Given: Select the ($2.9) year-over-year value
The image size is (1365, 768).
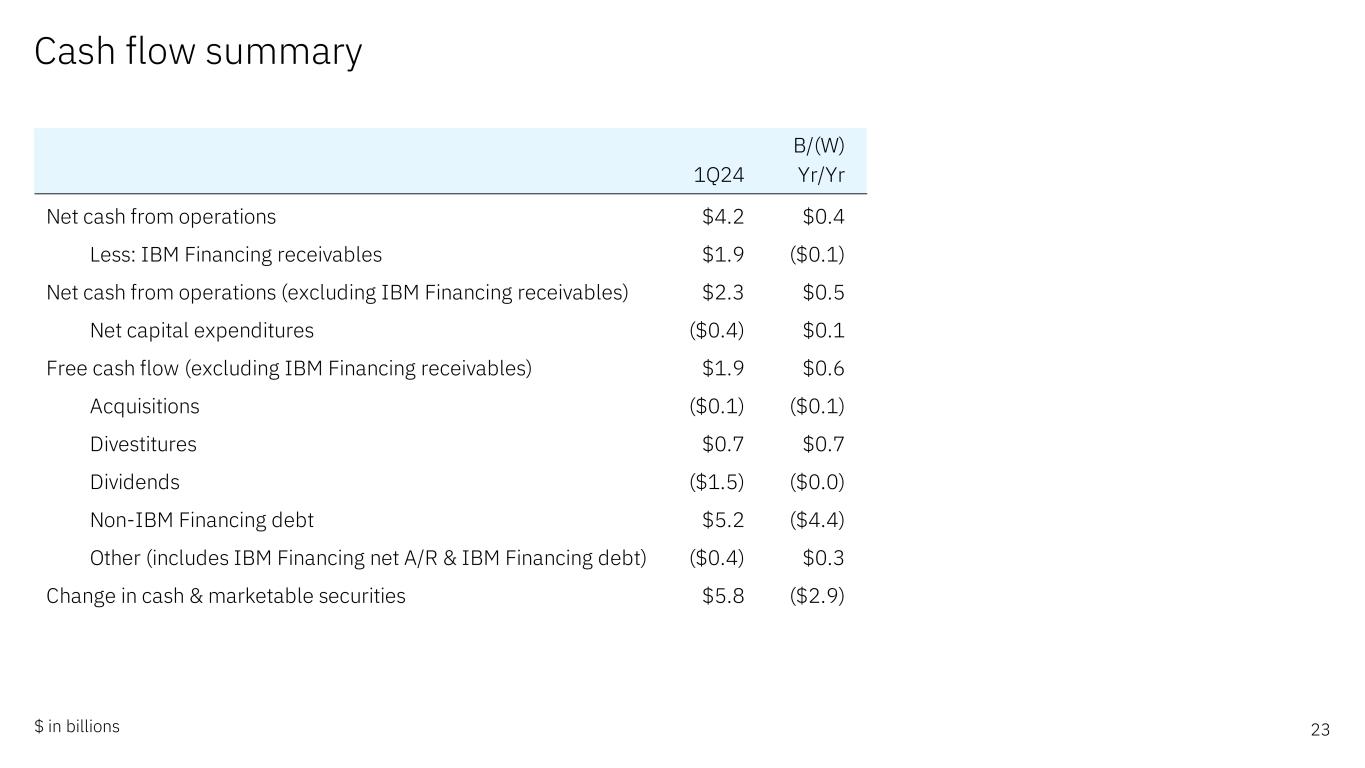Looking at the screenshot, I should [x=817, y=597].
